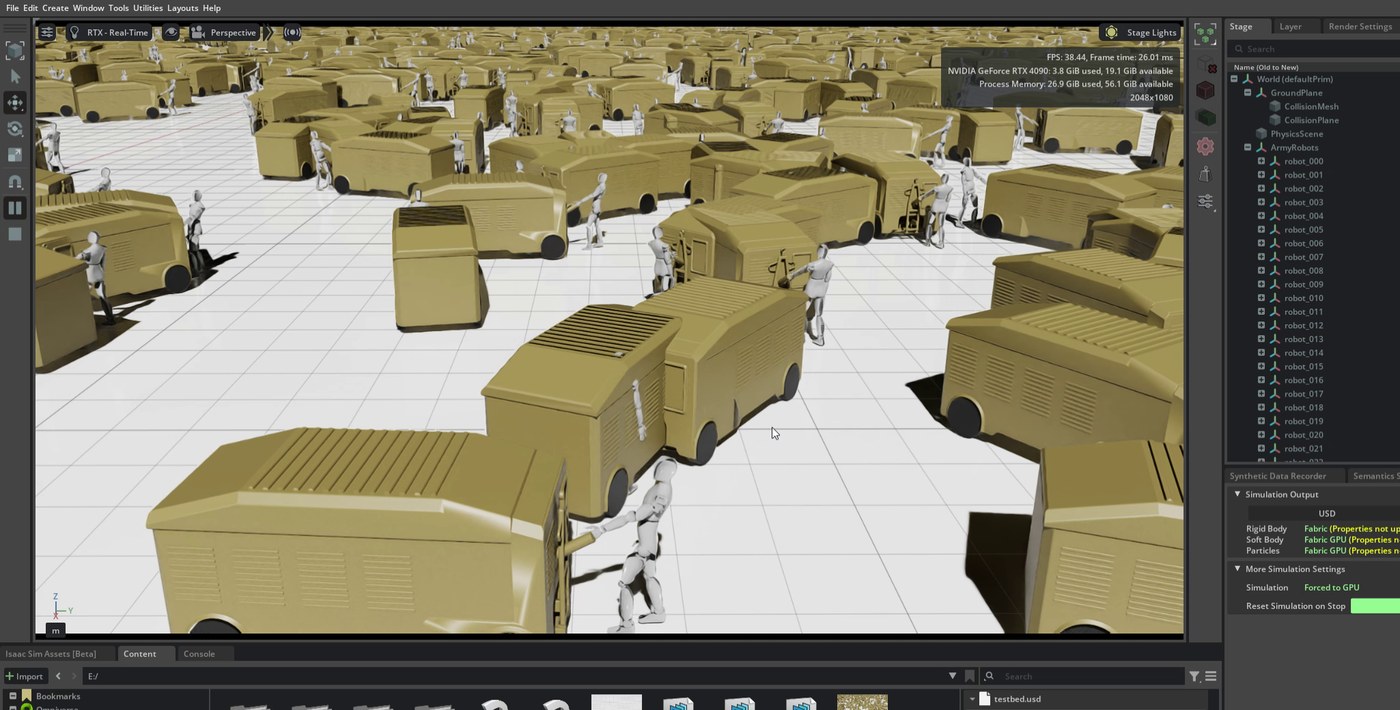The image size is (1400, 710).
Task: Select robot_015 in the stage tree
Action: click(x=1303, y=367)
